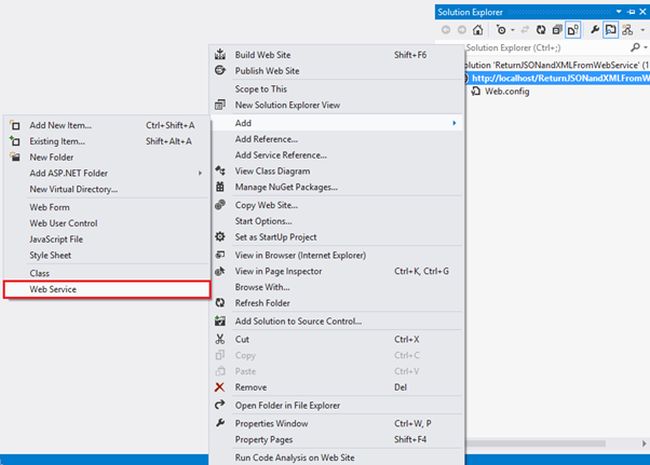Click the Pending Changes Filter clock icon
The width and height of the screenshot is (650, 465).
[501, 30]
